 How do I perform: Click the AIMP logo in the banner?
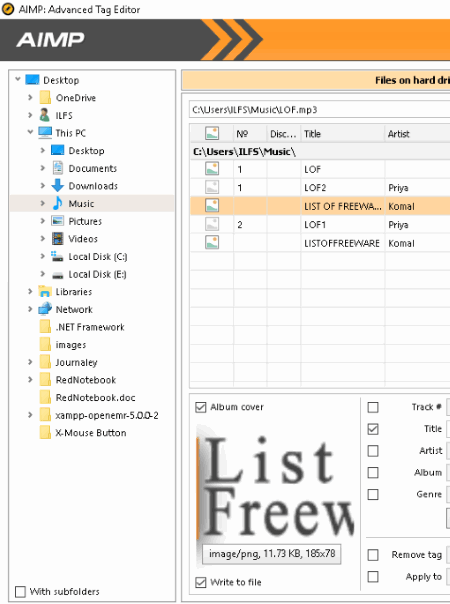pos(50,40)
